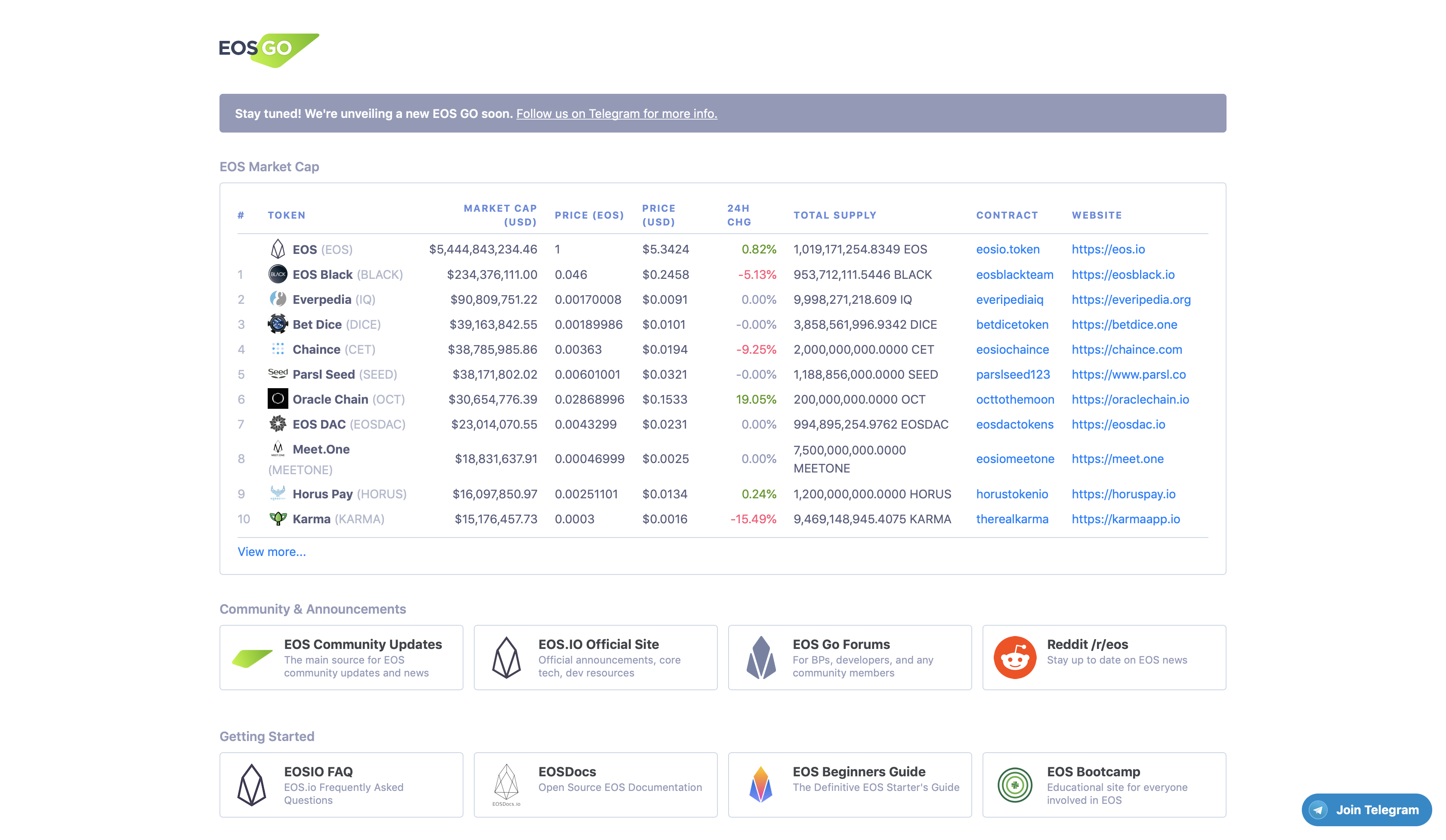Viewport: 1446px width, 840px height.
Task: Click the Telegram paper plane icon
Action: point(1319,810)
